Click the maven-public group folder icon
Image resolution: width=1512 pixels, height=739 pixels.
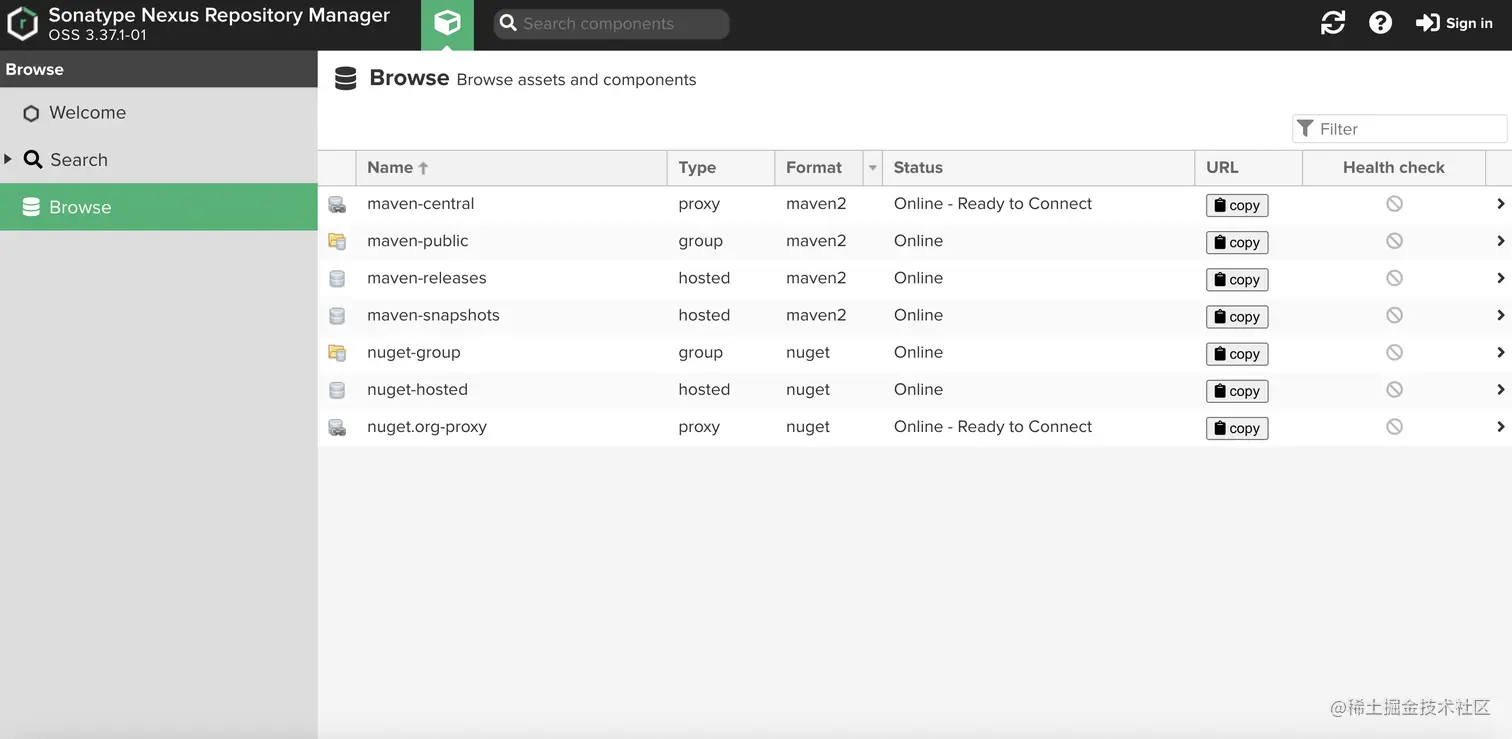click(337, 242)
